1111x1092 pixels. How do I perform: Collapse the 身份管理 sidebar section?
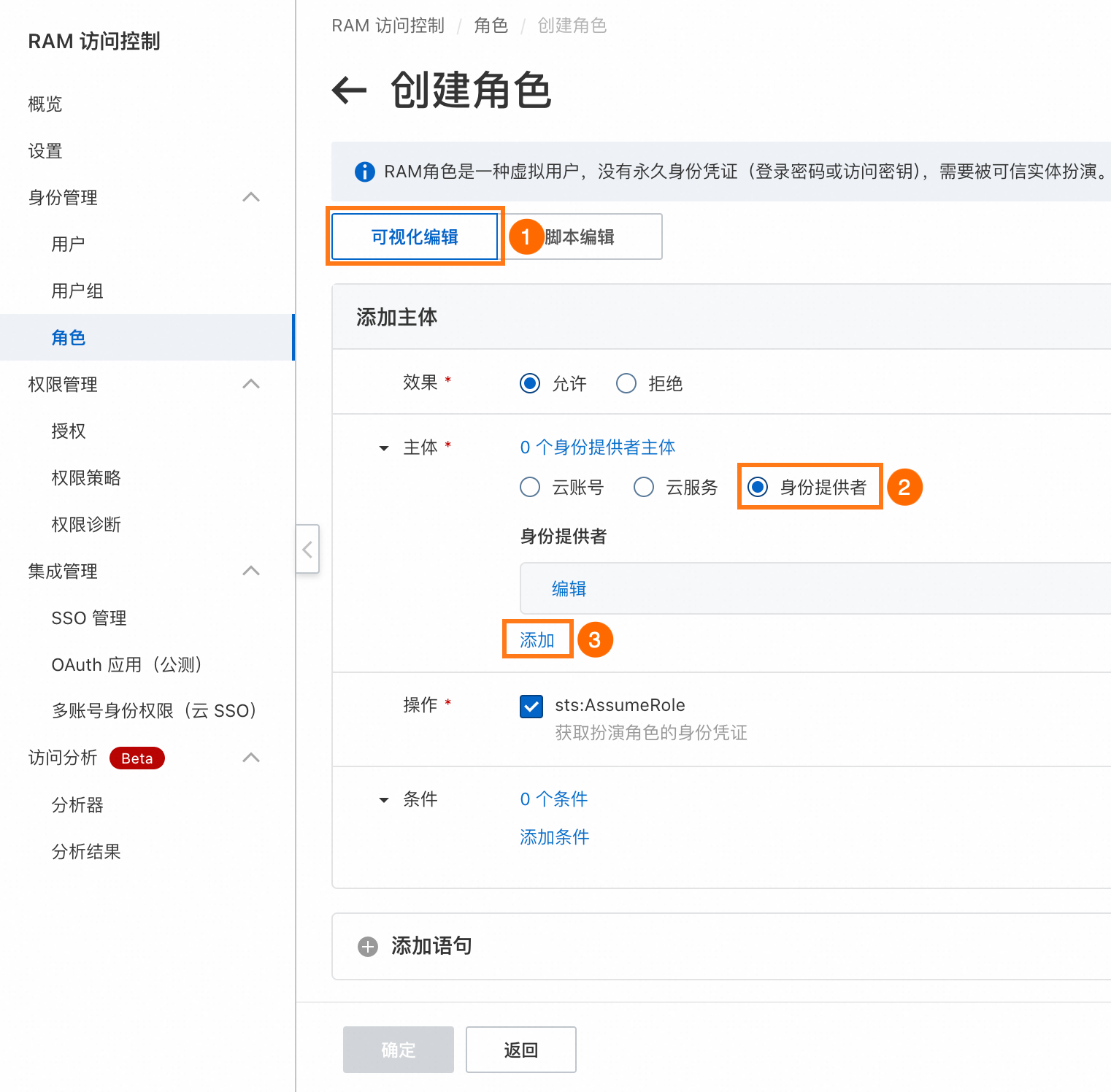coord(251,197)
